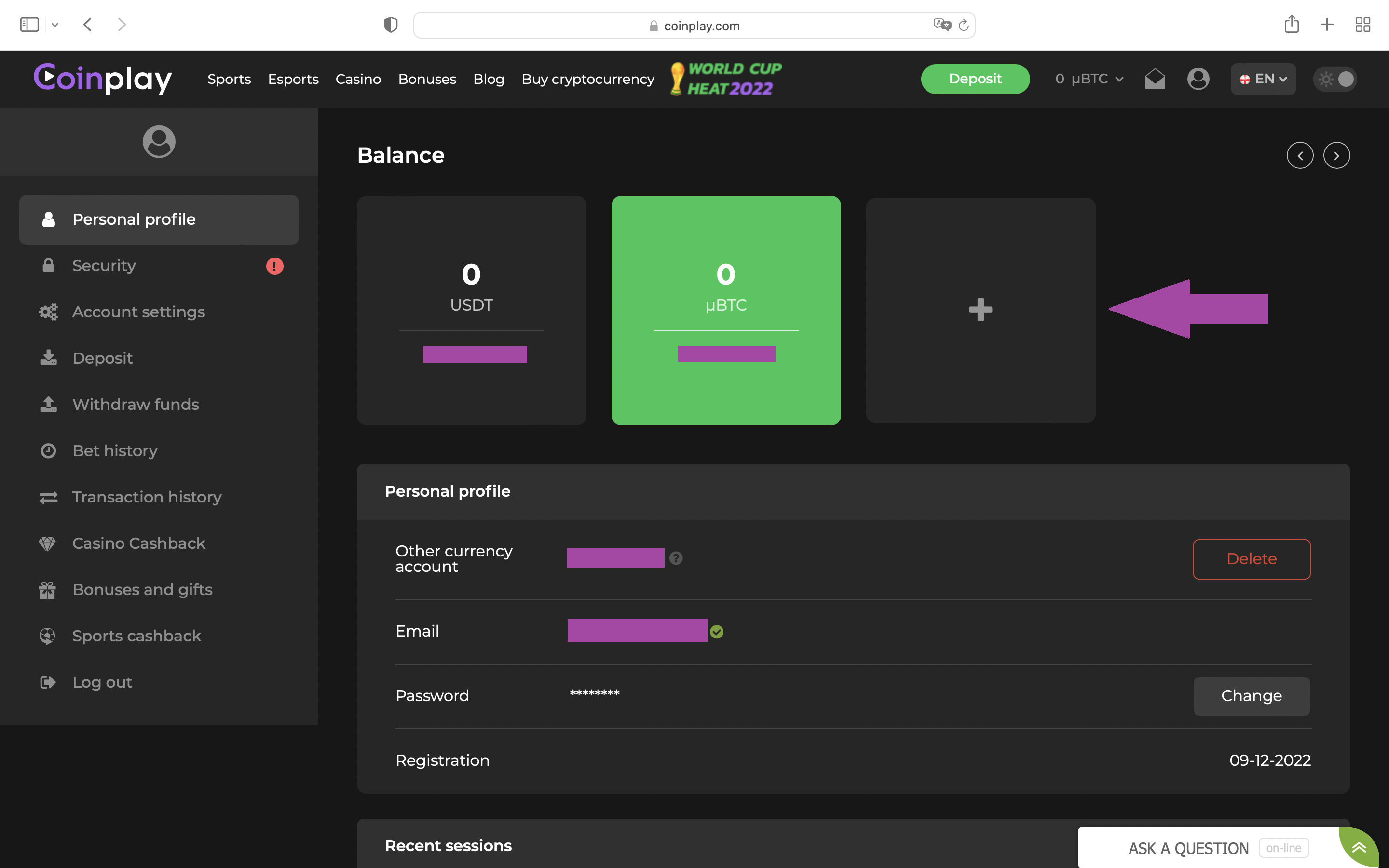Show the Safari sidebar
The image size is (1389, 868).
click(x=29, y=25)
